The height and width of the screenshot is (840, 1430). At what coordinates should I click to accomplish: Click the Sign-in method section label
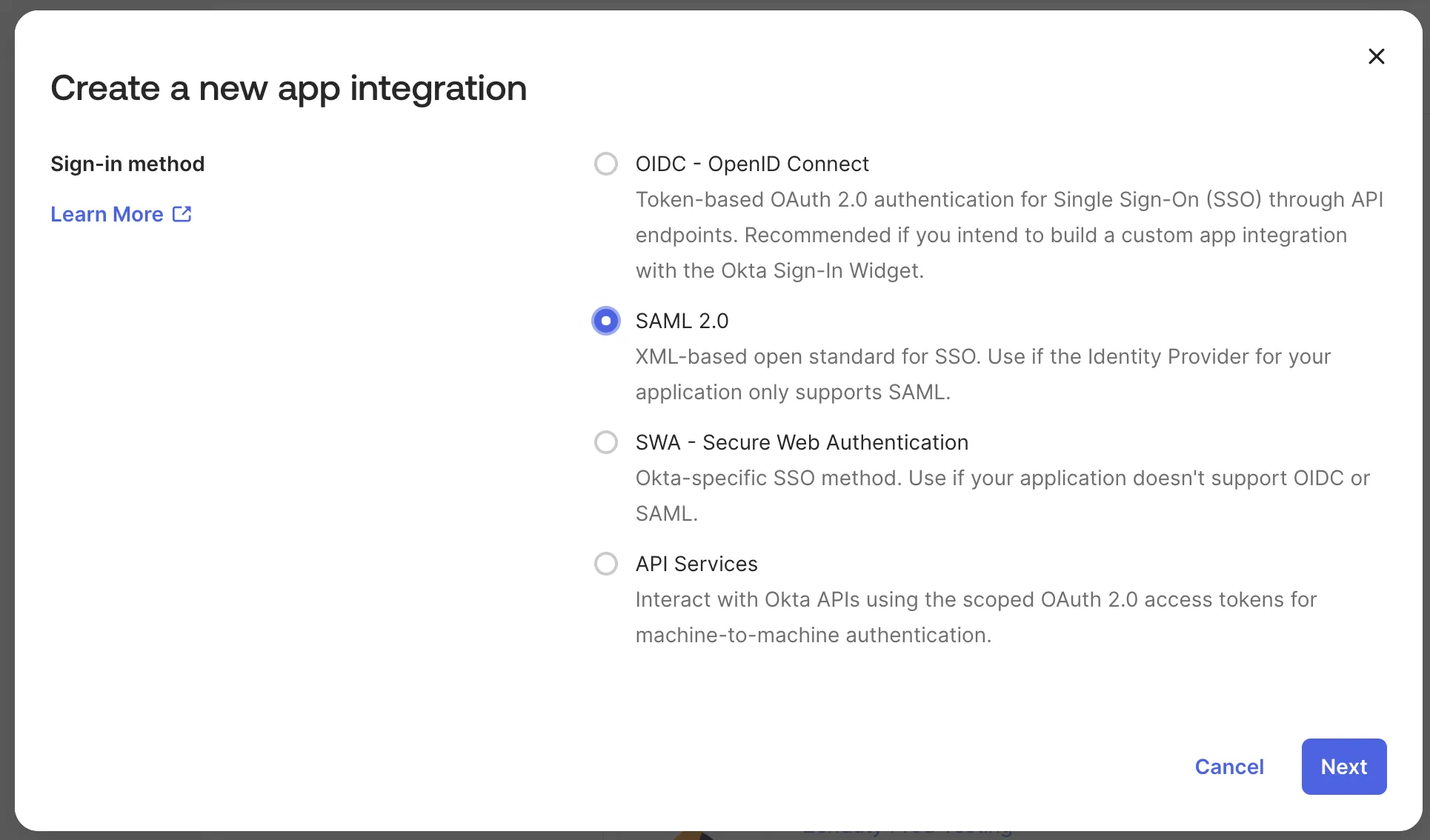coord(127,164)
